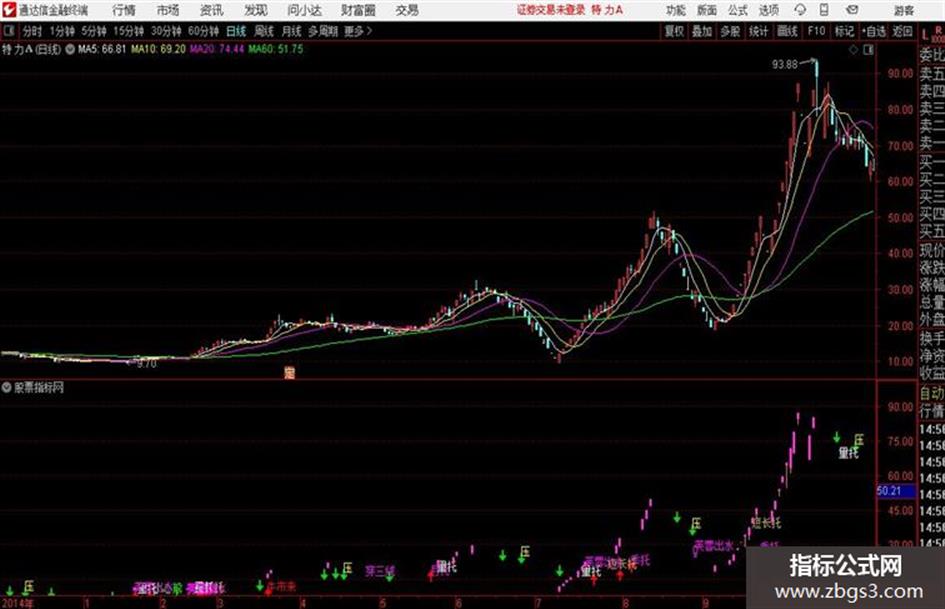The width and height of the screenshot is (945, 609).
Task: Open the 功能 menu
Action: (x=676, y=10)
